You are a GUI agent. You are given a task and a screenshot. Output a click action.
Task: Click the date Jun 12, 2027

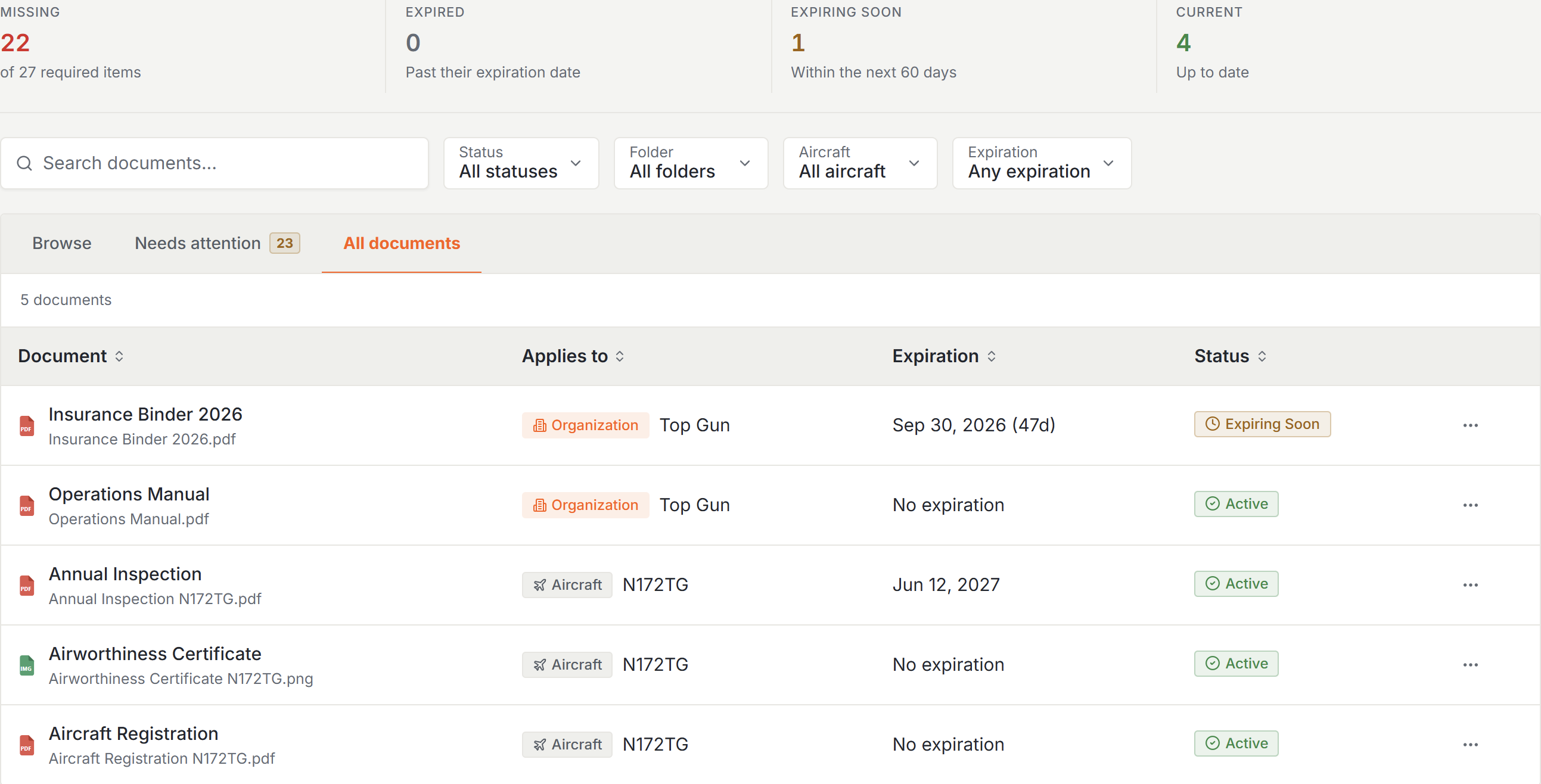click(946, 585)
